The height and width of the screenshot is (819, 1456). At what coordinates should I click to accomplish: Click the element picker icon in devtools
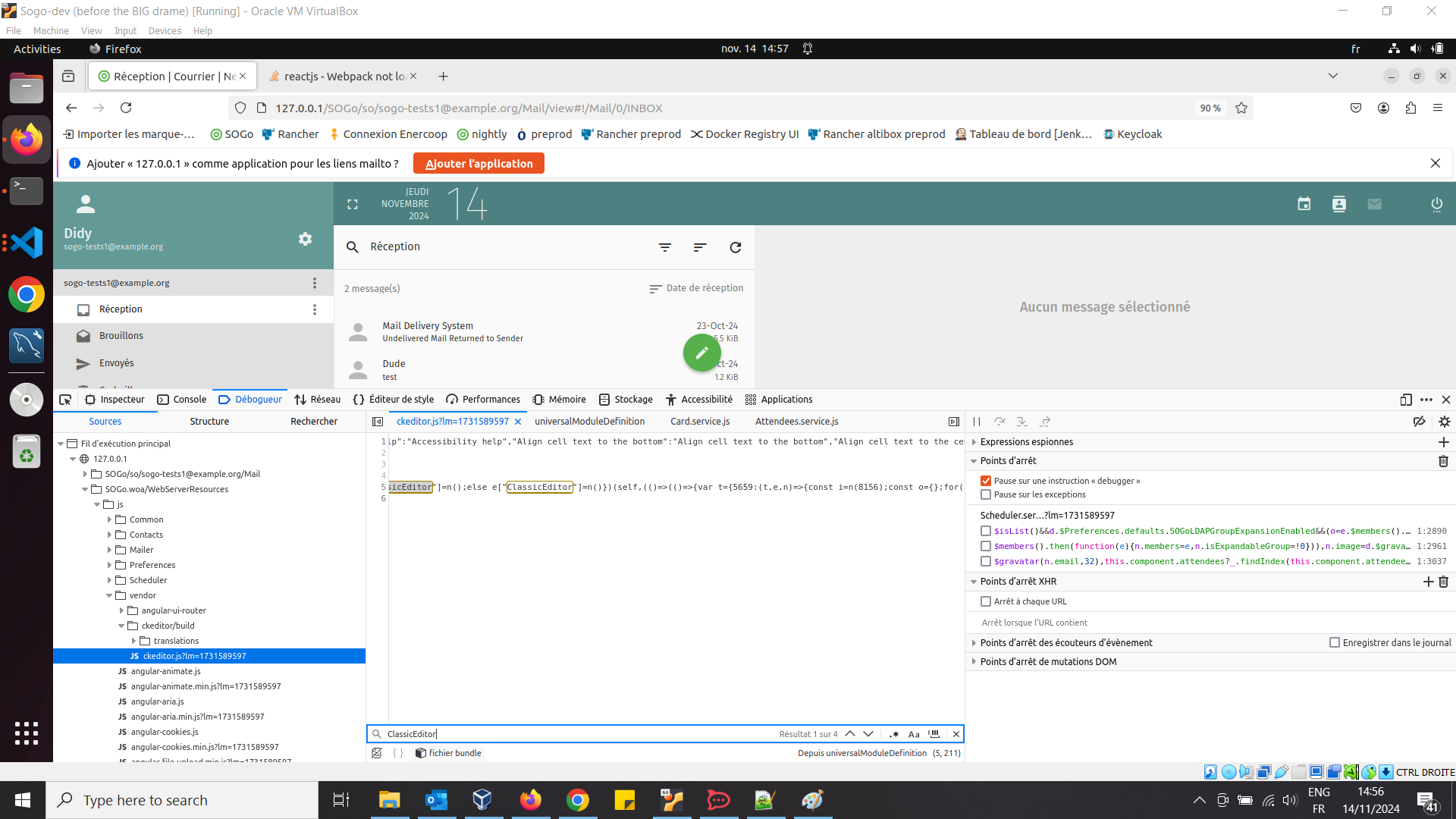click(x=65, y=400)
